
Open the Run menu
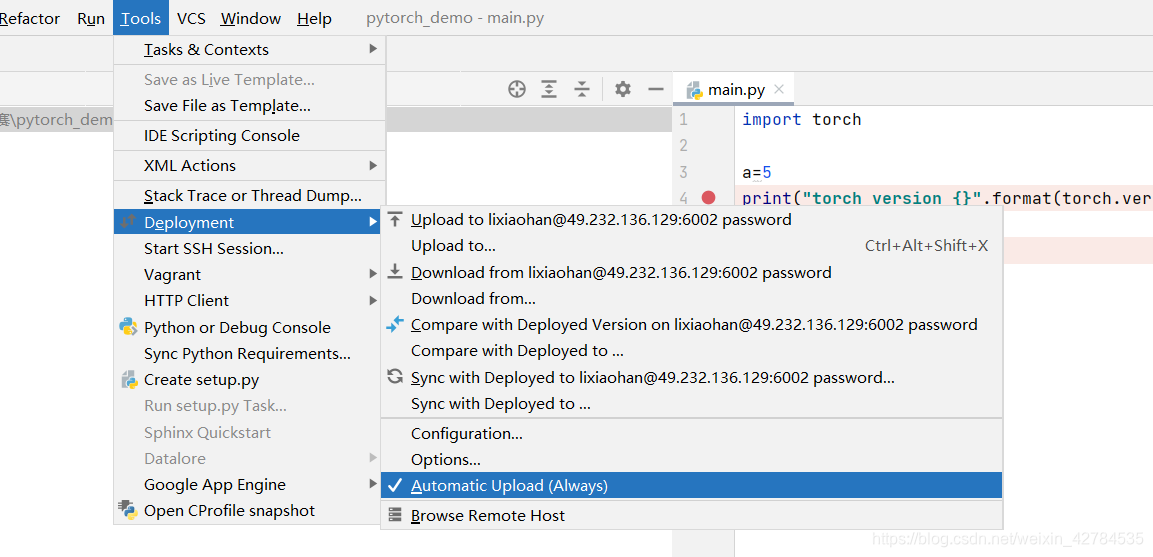tap(90, 18)
